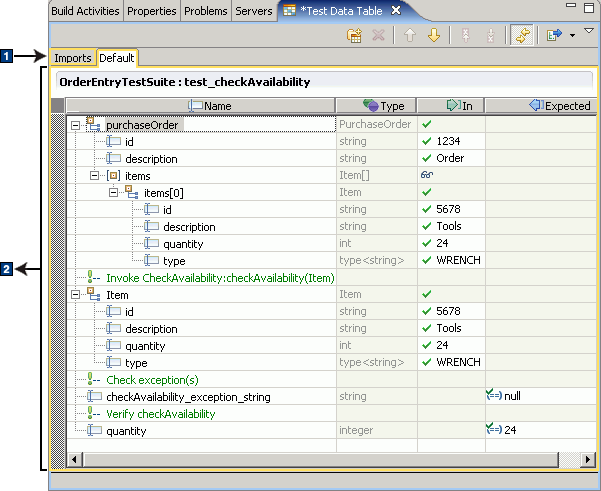Click the integer type cell
Viewport: 601px width, 491px height.
click(x=376, y=430)
